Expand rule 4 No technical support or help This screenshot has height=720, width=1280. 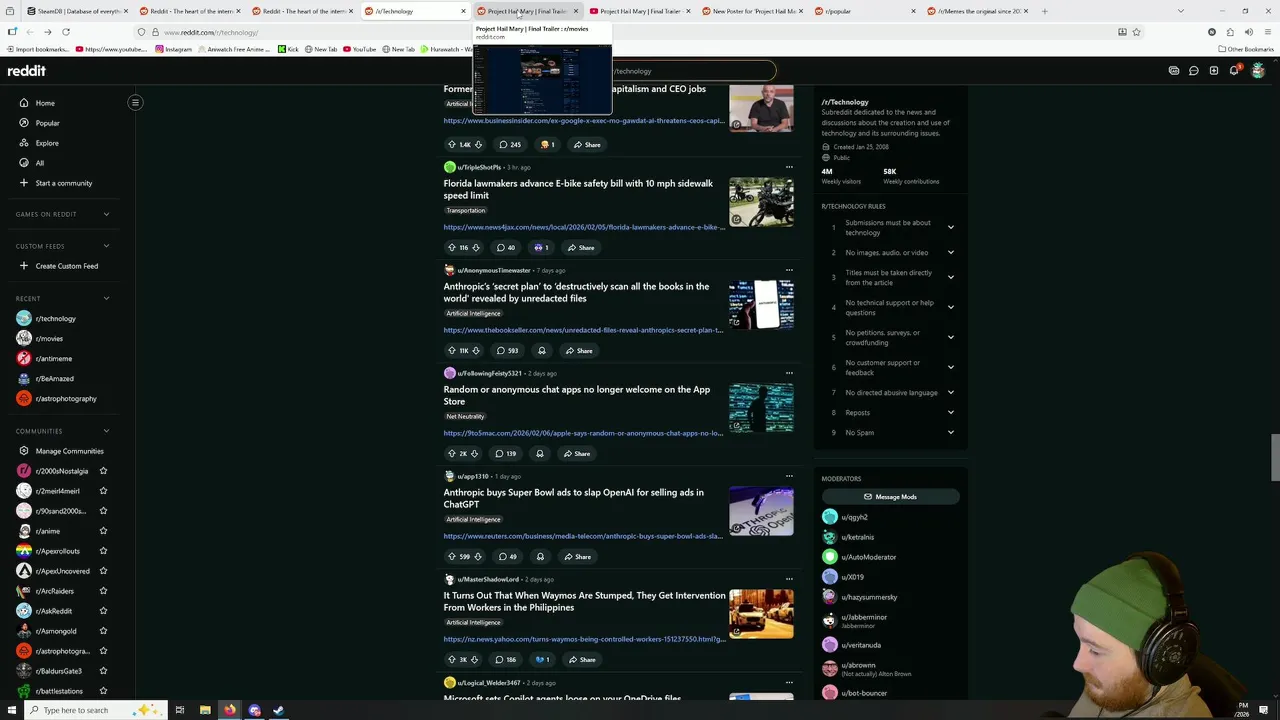click(950, 308)
